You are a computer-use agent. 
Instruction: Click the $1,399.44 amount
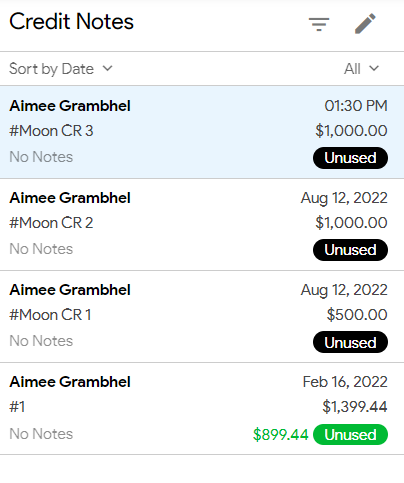(x=355, y=407)
